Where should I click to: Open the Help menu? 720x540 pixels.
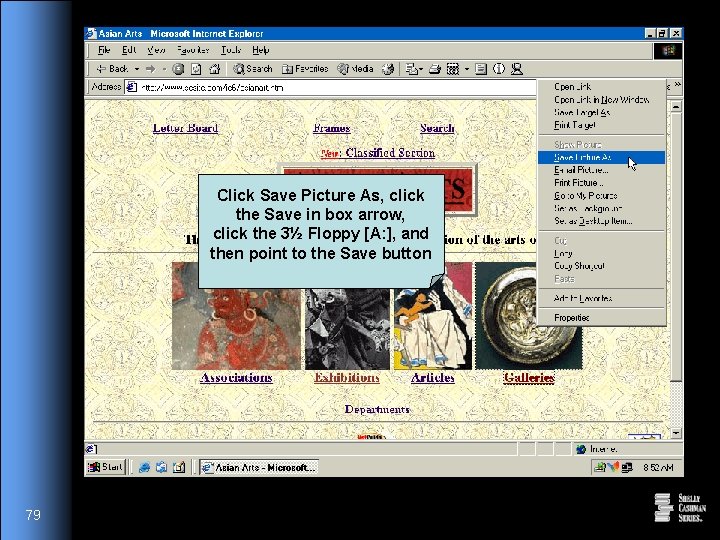260,50
